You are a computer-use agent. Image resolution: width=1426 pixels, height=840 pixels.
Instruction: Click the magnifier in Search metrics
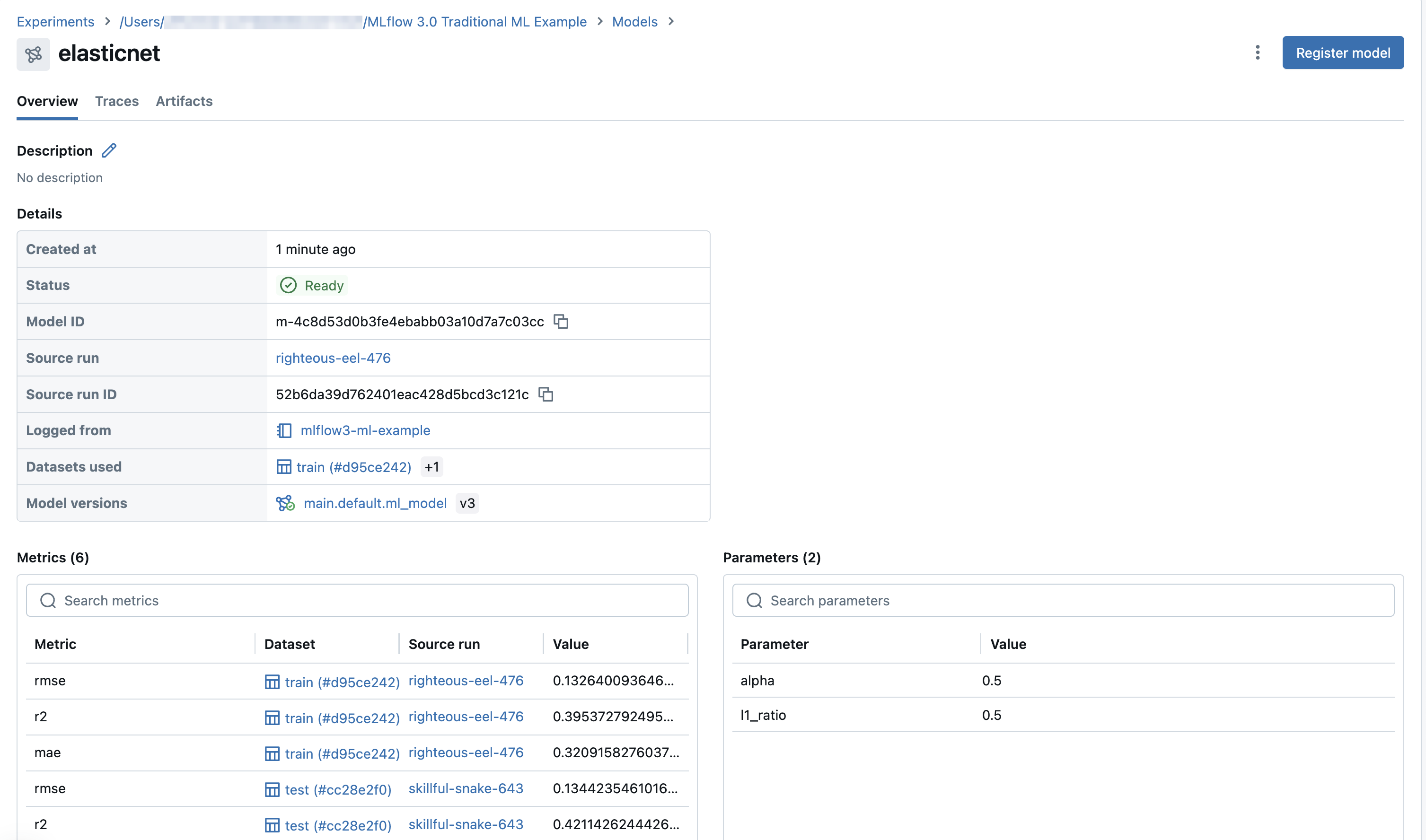click(x=48, y=600)
